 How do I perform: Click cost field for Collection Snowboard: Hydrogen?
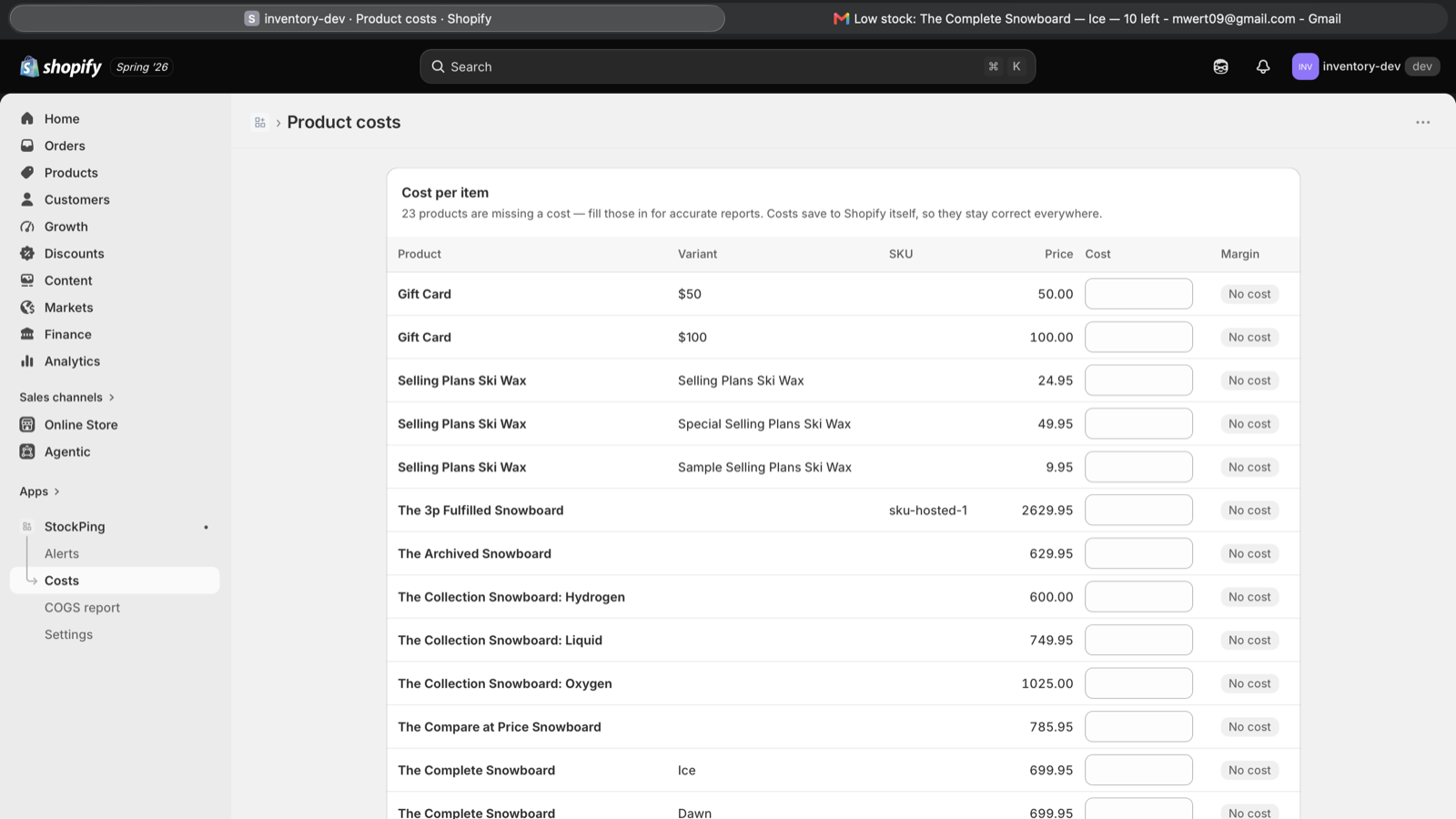point(1138,597)
